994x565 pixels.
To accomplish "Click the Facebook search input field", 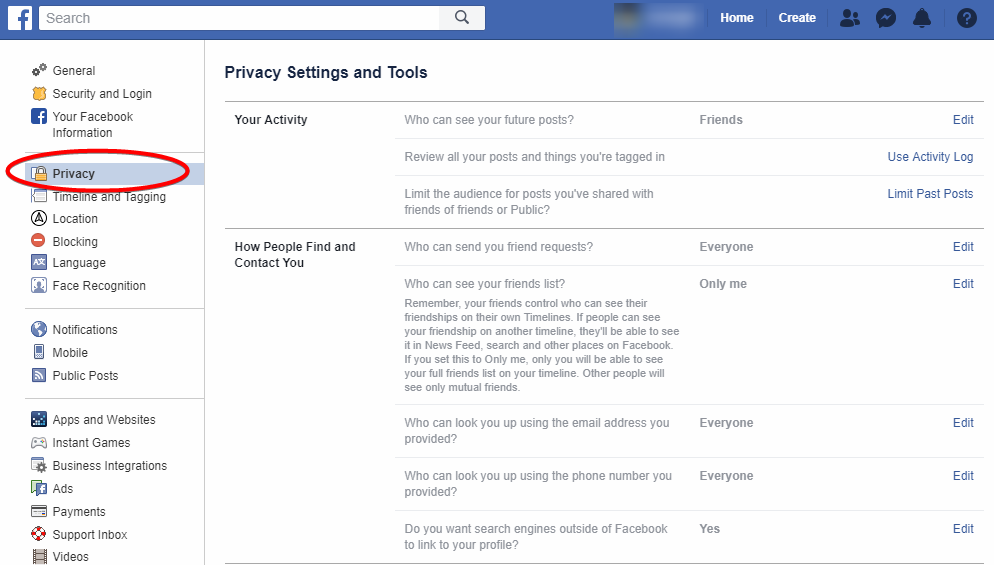I will pyautogui.click(x=240, y=18).
